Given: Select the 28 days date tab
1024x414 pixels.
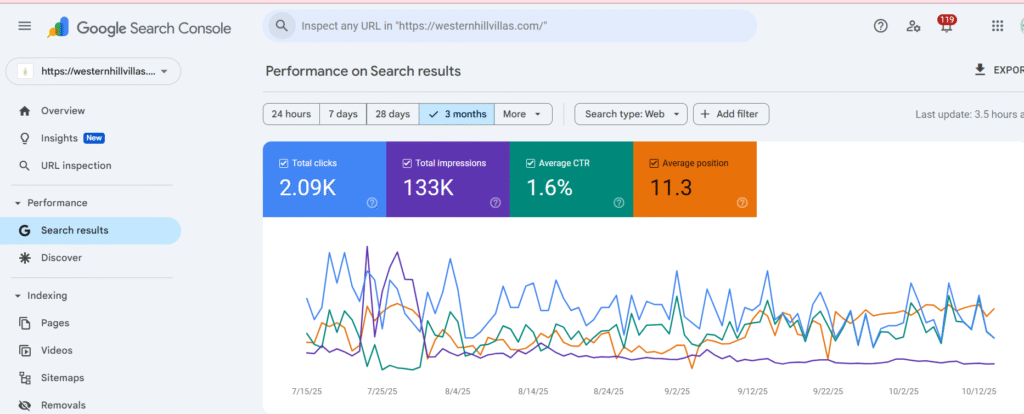Looking at the screenshot, I should 392,114.
